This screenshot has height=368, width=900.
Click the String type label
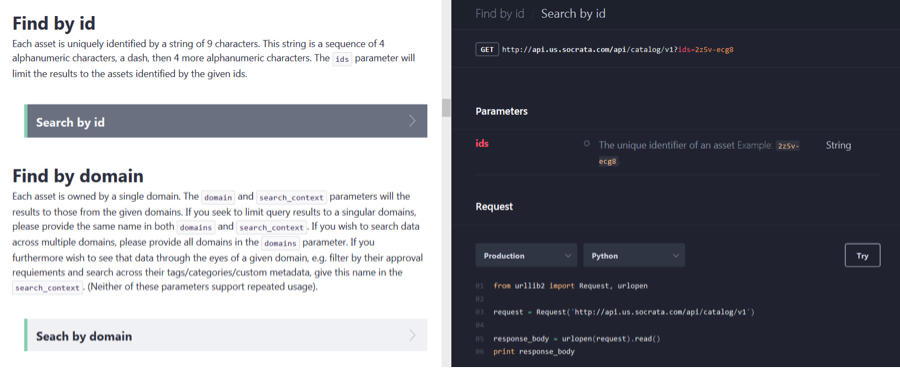(838, 145)
